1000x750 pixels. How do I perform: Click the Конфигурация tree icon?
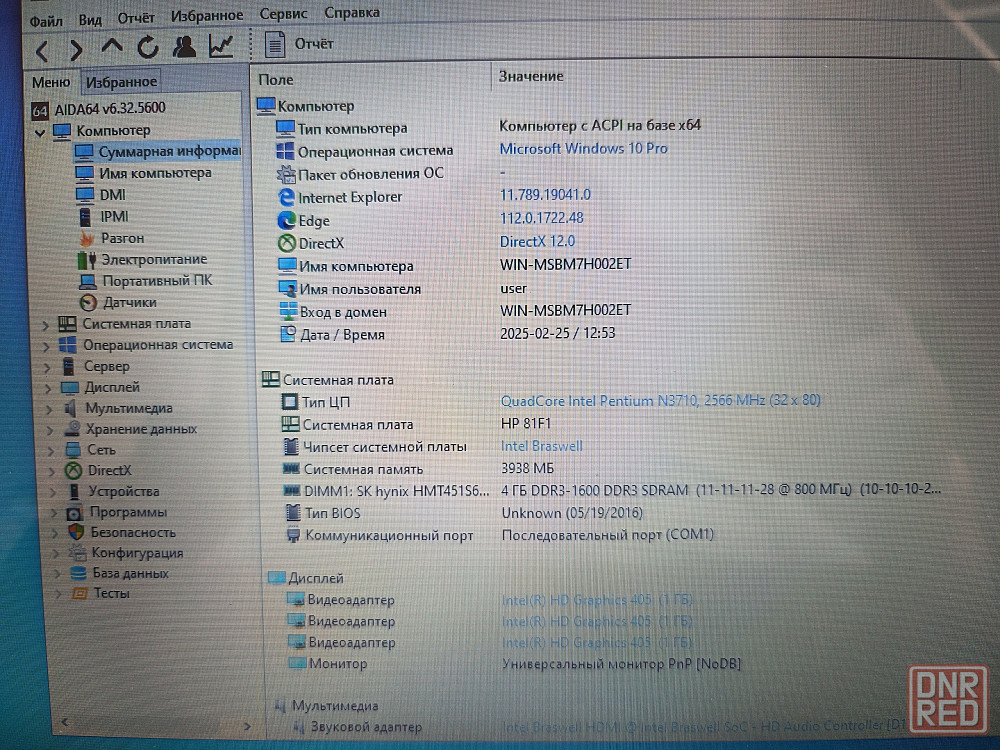78,553
